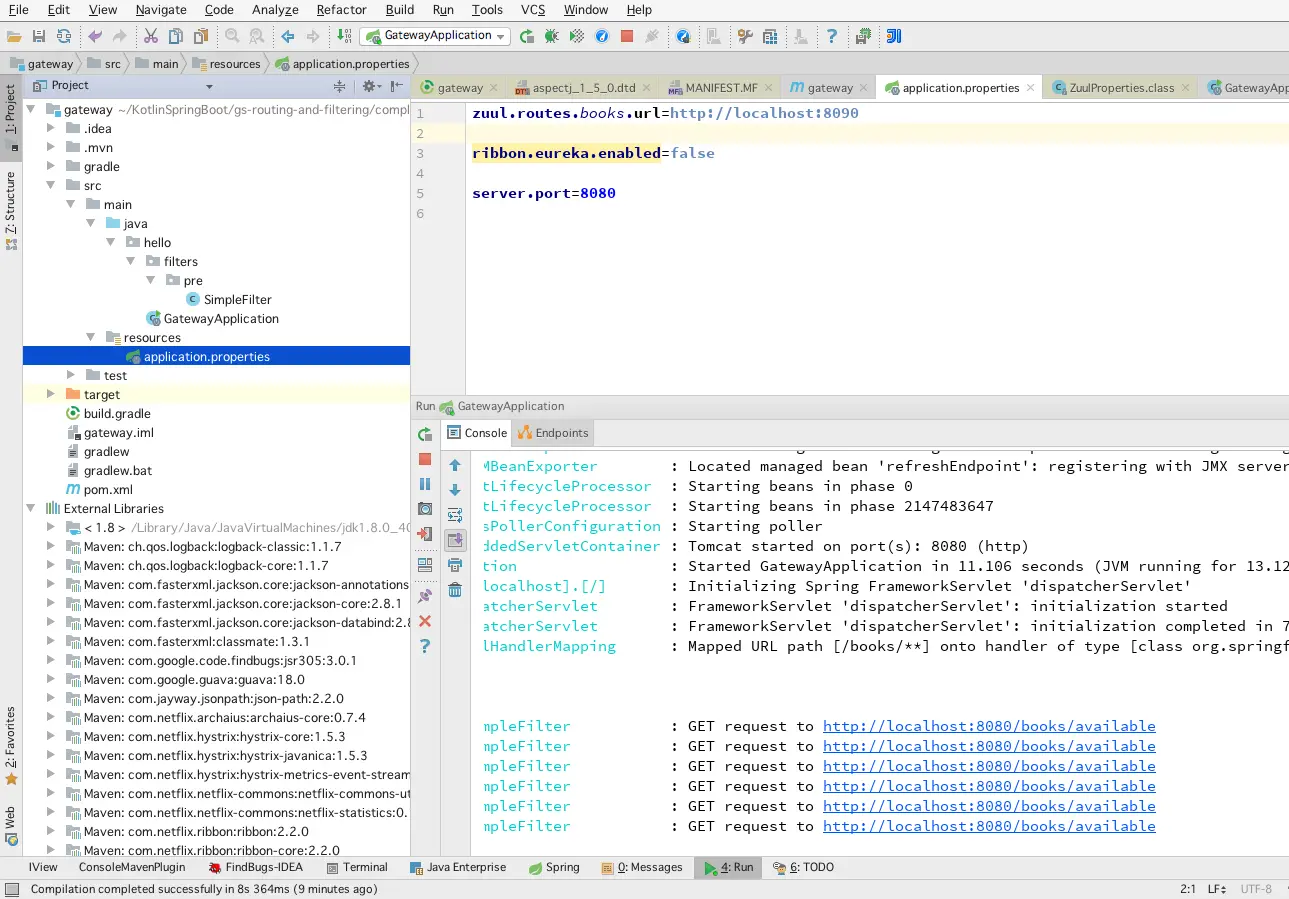Click the Debug bug icon in toolbar
1289x899 pixels.
tap(551, 36)
